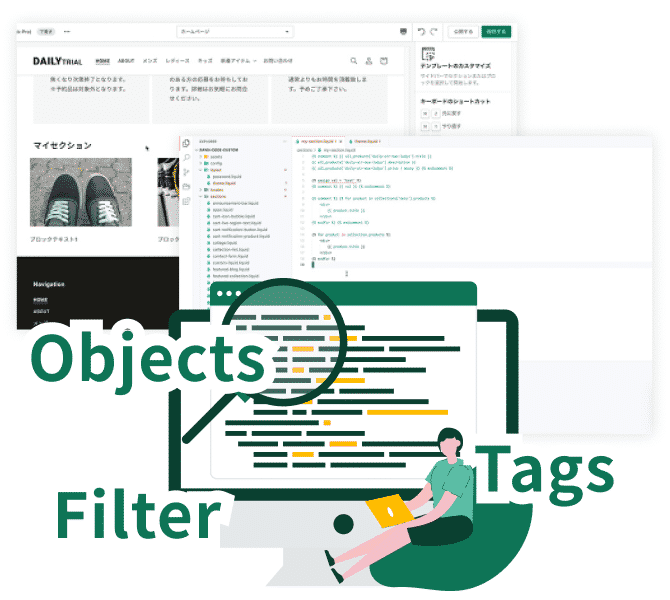Click the HOME link in the footer Navigation
The height and width of the screenshot is (600, 670).
[40, 299]
